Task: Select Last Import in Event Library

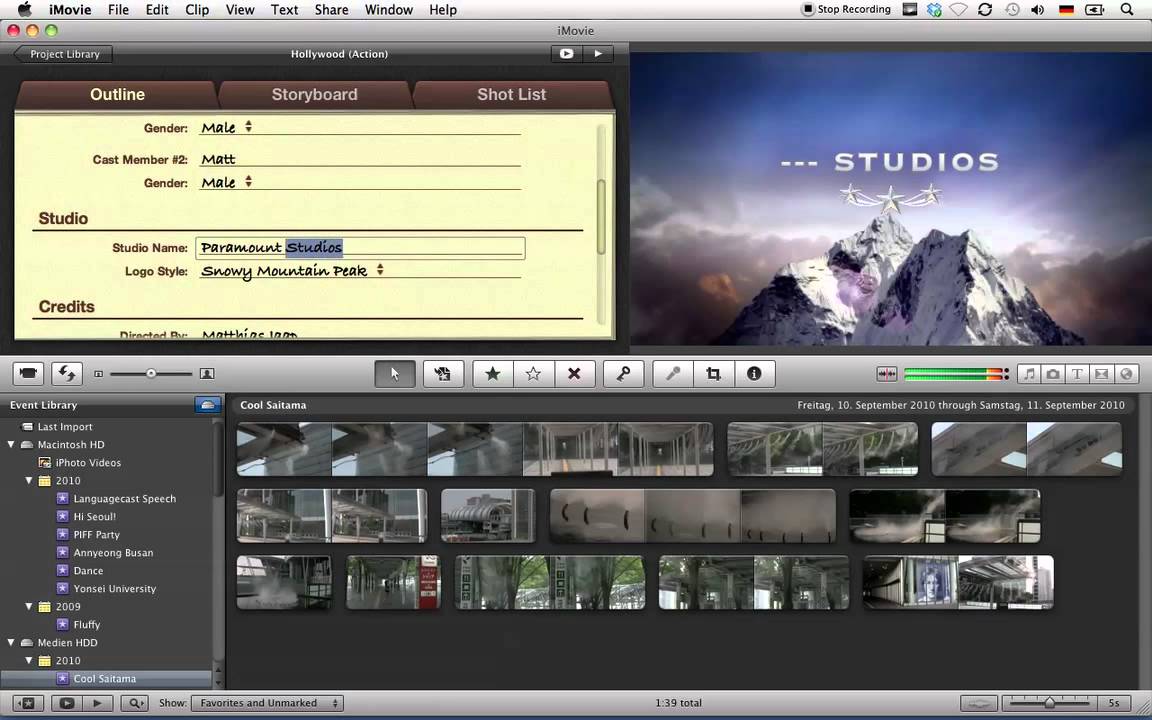Action: (x=65, y=427)
